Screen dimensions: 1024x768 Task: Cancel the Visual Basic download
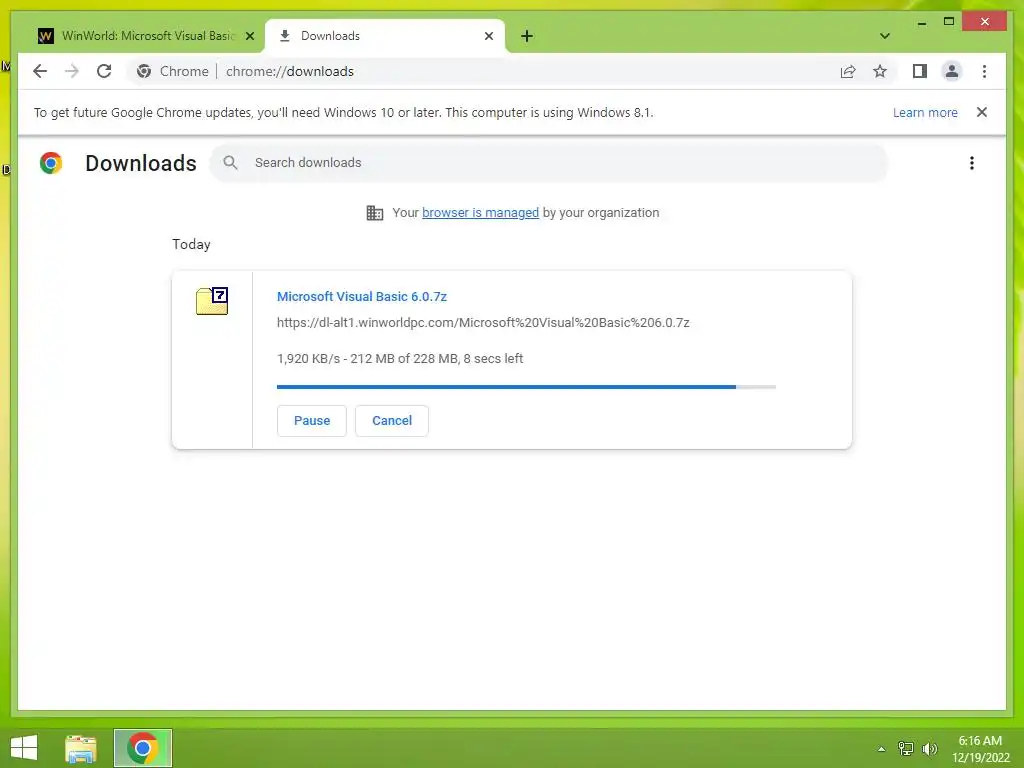click(392, 421)
